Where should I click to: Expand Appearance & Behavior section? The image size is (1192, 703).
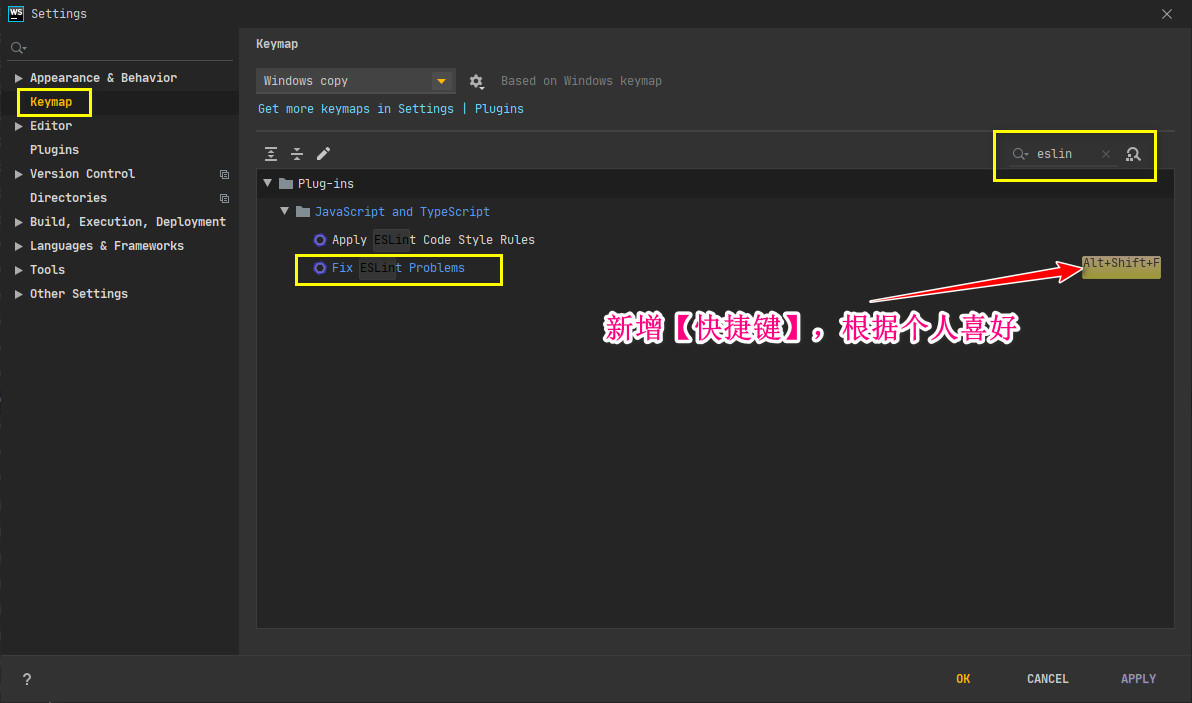[x=18, y=78]
